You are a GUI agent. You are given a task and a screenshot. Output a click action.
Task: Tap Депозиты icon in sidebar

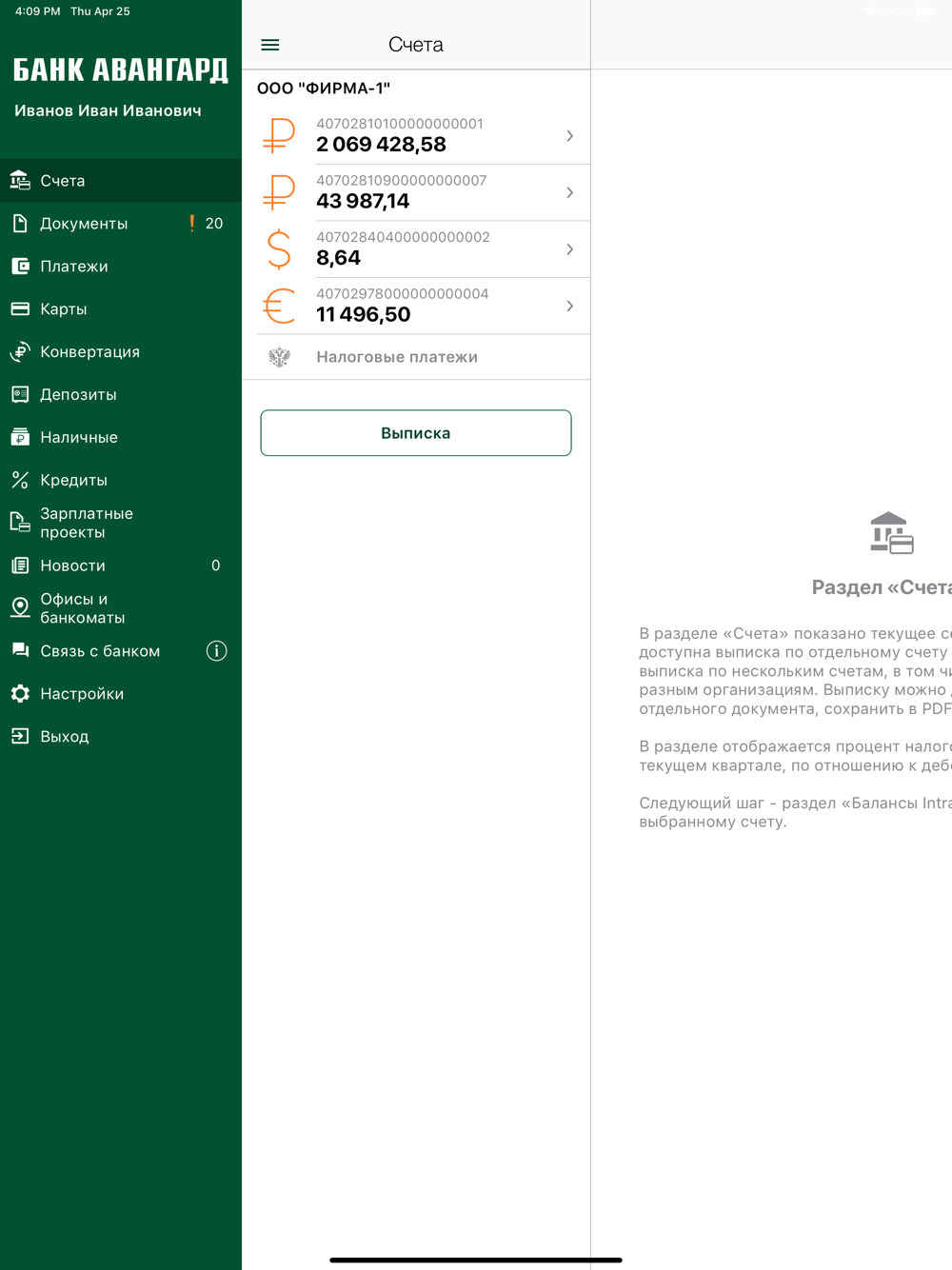[x=20, y=394]
